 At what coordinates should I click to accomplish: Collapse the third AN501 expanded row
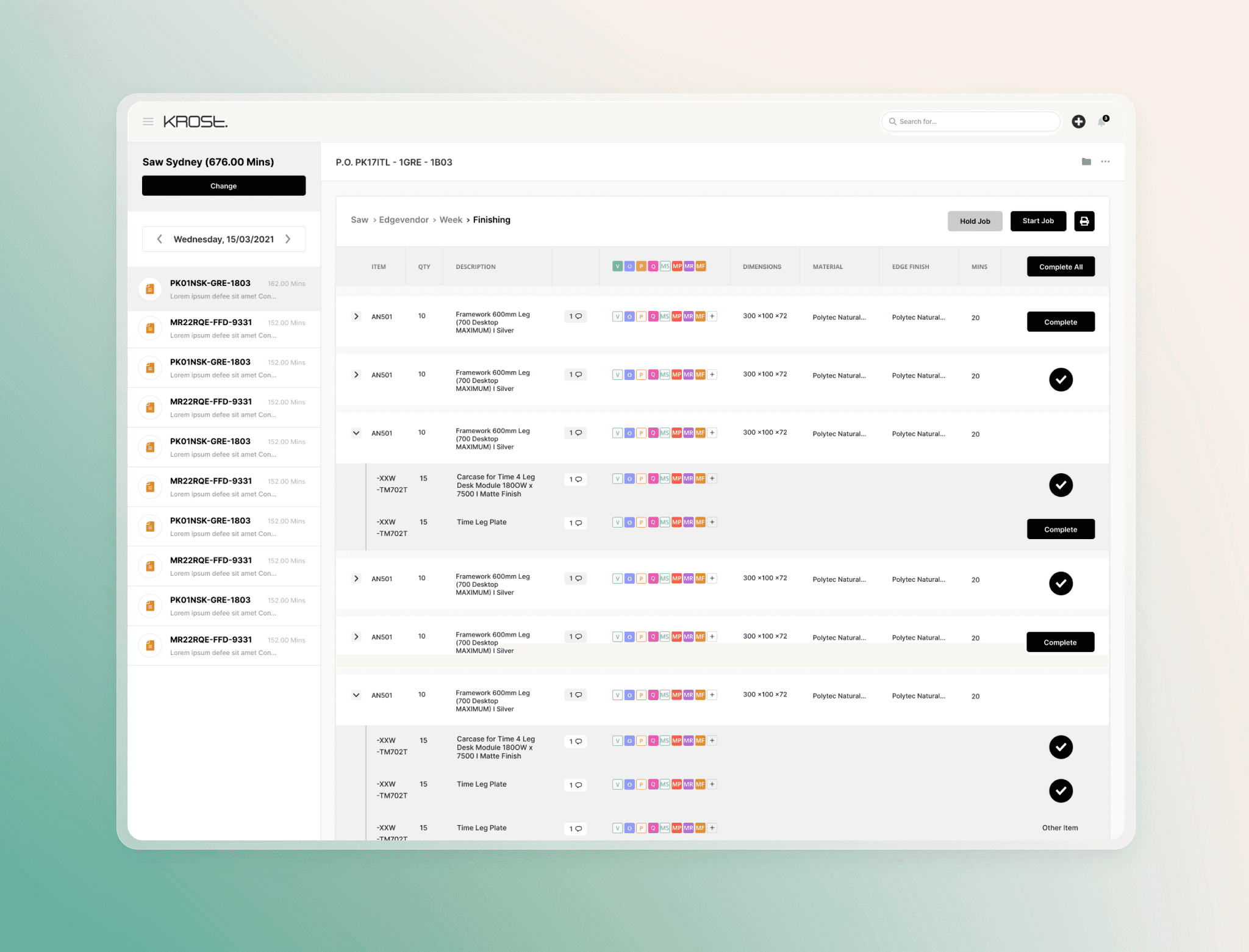pyautogui.click(x=356, y=433)
